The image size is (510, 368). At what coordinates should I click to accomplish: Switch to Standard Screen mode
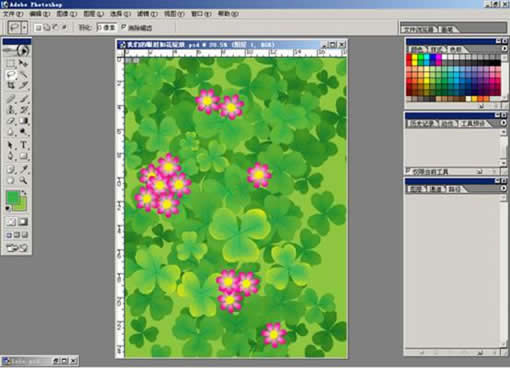[9, 235]
